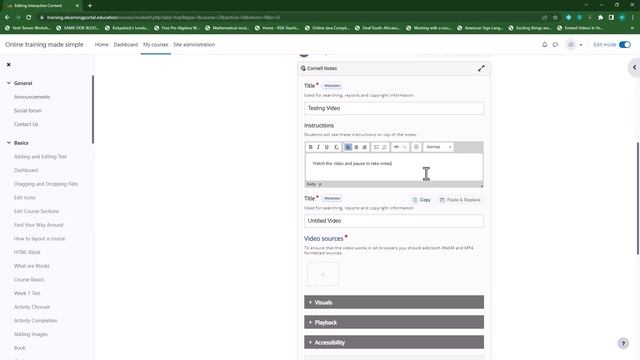Open My courses in top navigation

[156, 44]
